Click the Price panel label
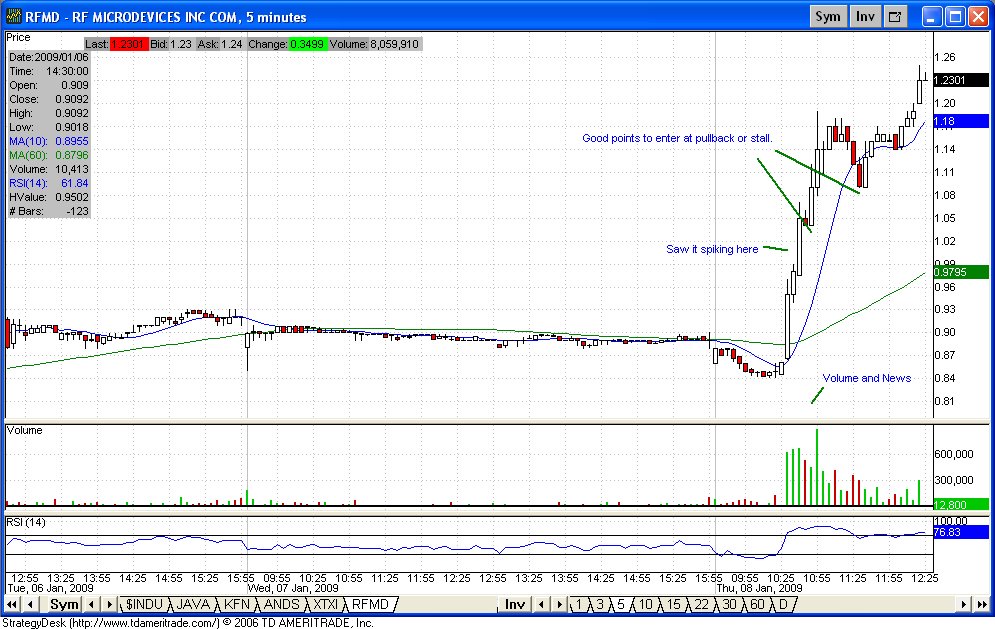The width and height of the screenshot is (995, 629). point(18,37)
